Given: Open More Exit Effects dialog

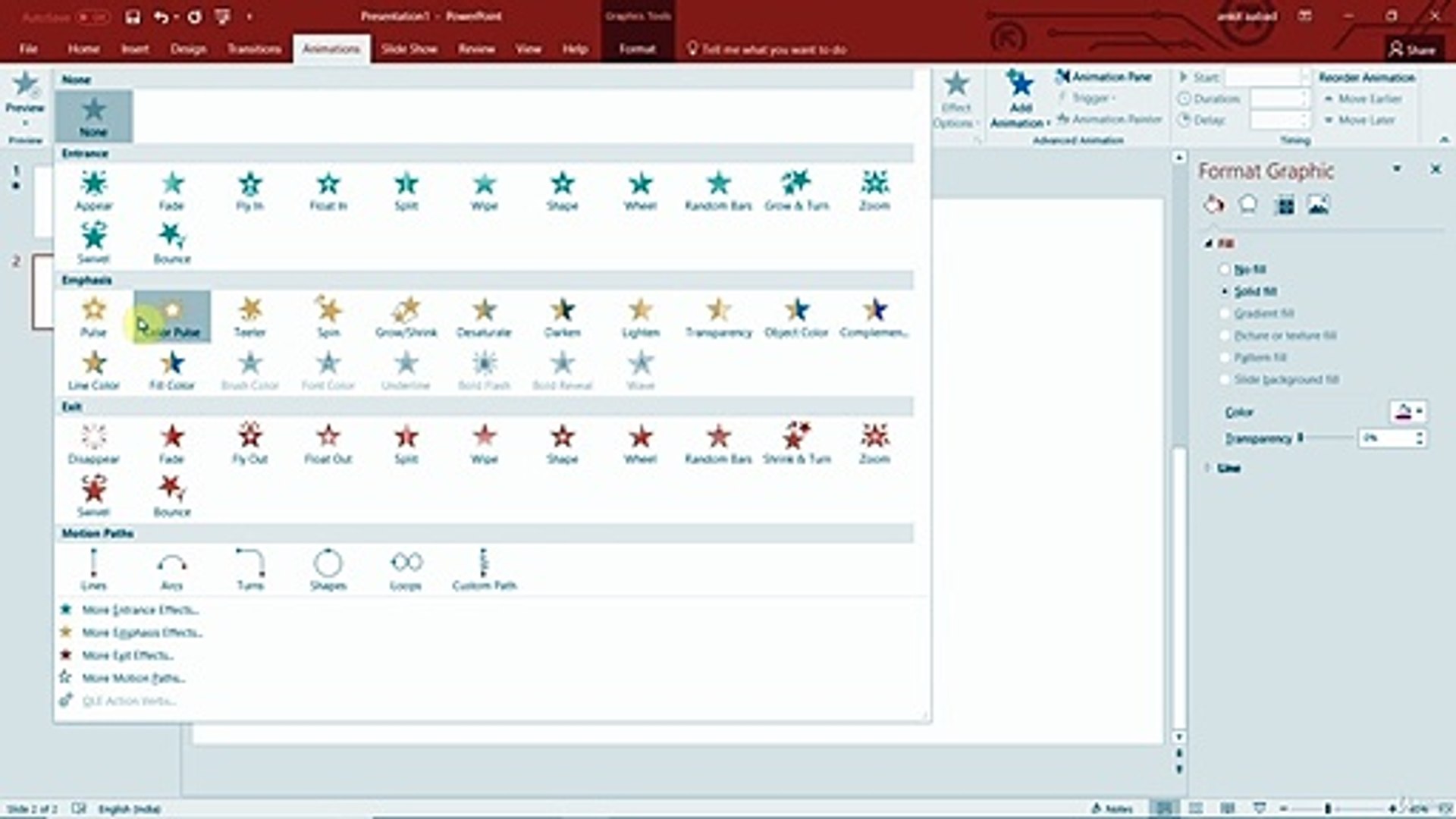Looking at the screenshot, I should tap(127, 655).
